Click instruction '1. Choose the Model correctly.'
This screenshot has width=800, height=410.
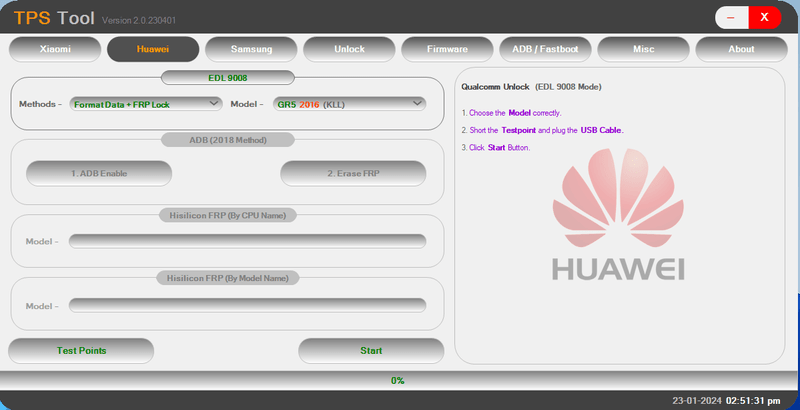coord(511,113)
